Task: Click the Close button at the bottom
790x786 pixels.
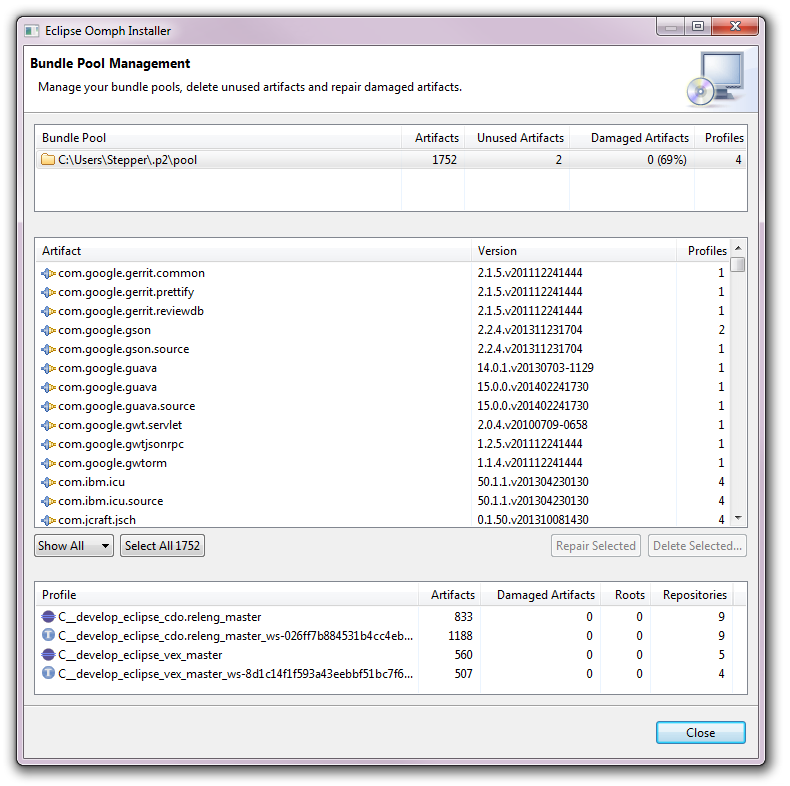Action: (700, 733)
